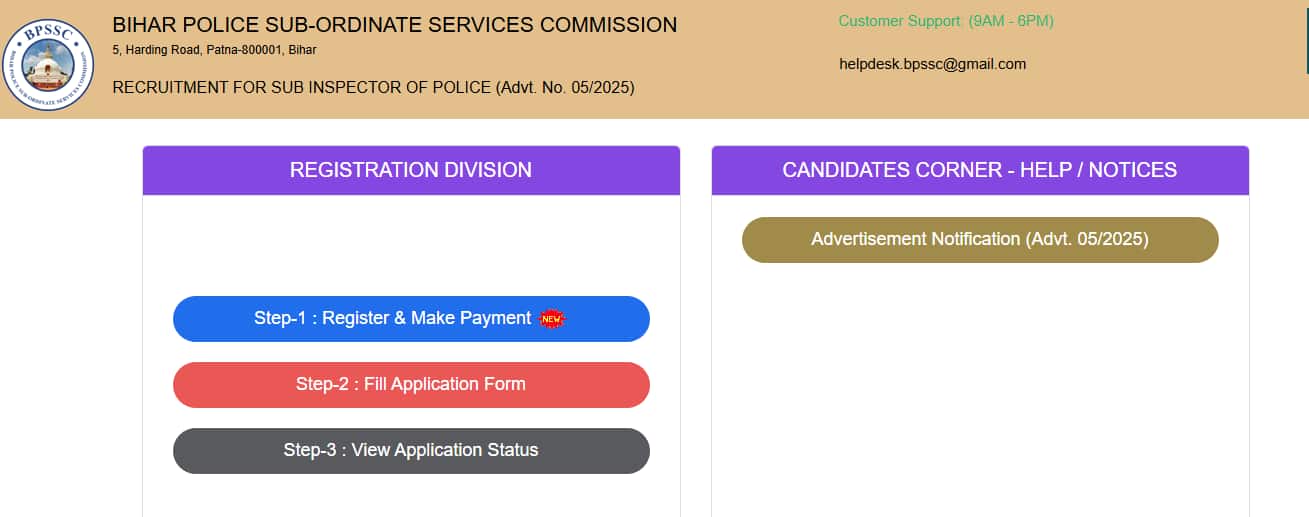Select the Registration Division header
Screen dimensions: 1309x517
pos(411,170)
